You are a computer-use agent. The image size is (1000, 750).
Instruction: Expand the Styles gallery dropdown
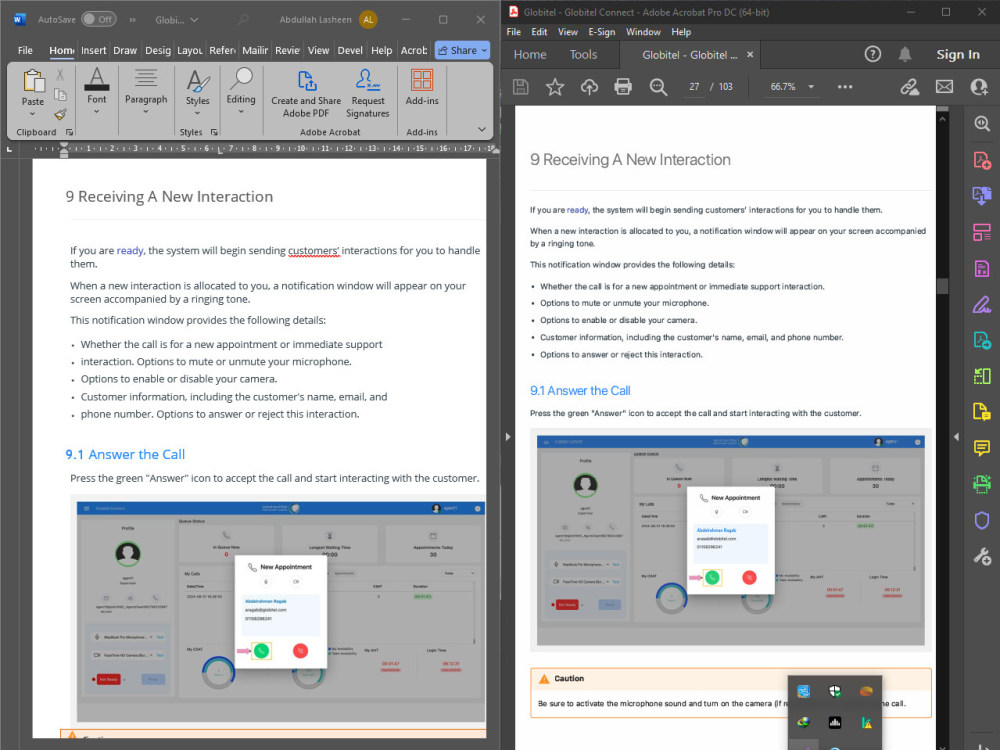[197, 113]
